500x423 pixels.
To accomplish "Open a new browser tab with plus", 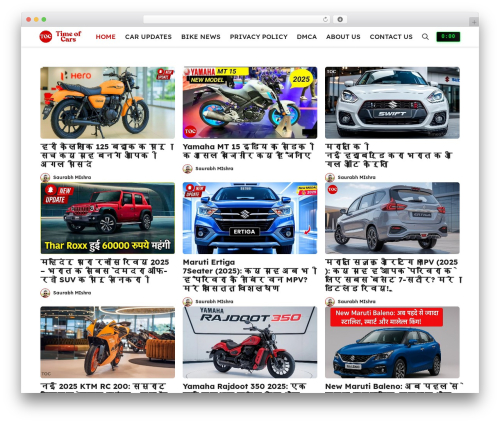I will coord(474,22).
